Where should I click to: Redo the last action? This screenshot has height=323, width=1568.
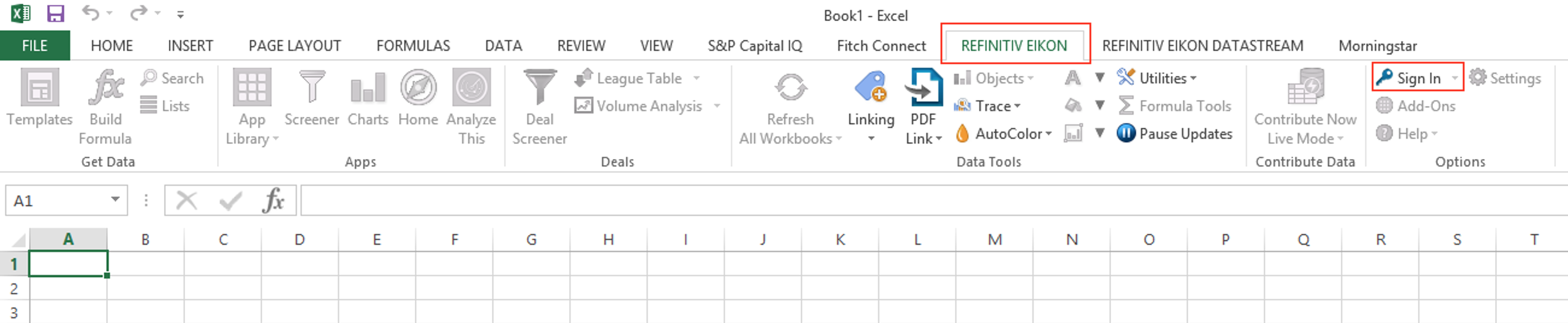click(x=138, y=13)
